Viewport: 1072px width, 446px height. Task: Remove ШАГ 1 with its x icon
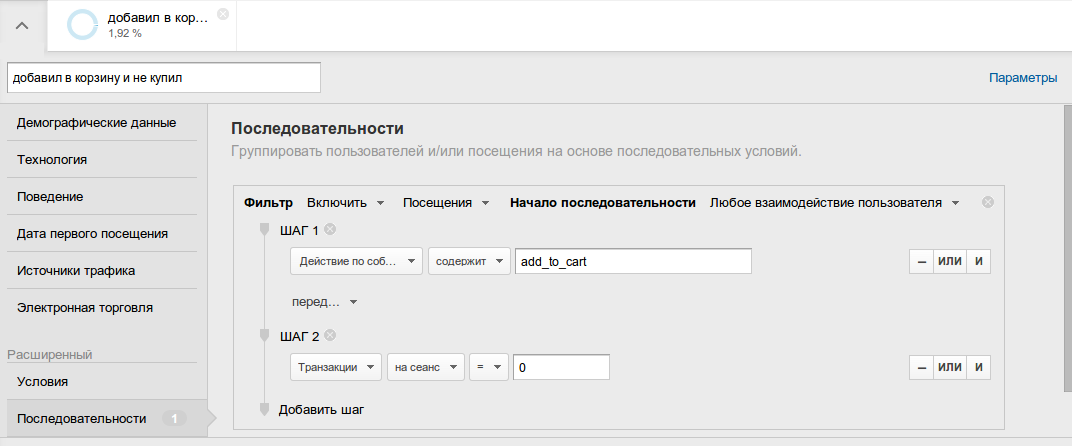point(330,229)
